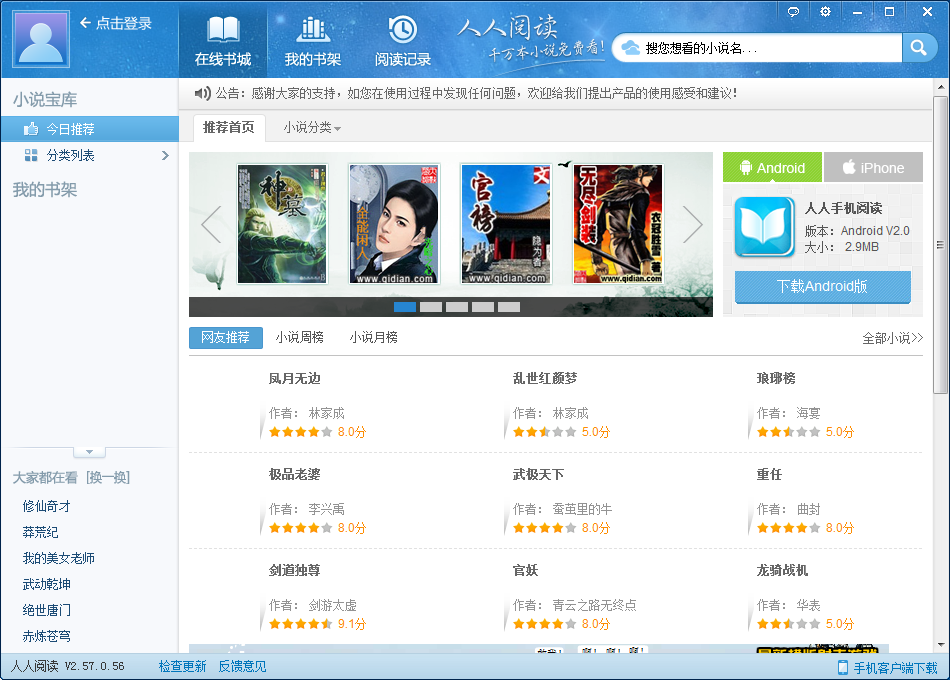Click the 人人手机阅读 app icon
Viewport: 950px width, 680px height.
765,227
